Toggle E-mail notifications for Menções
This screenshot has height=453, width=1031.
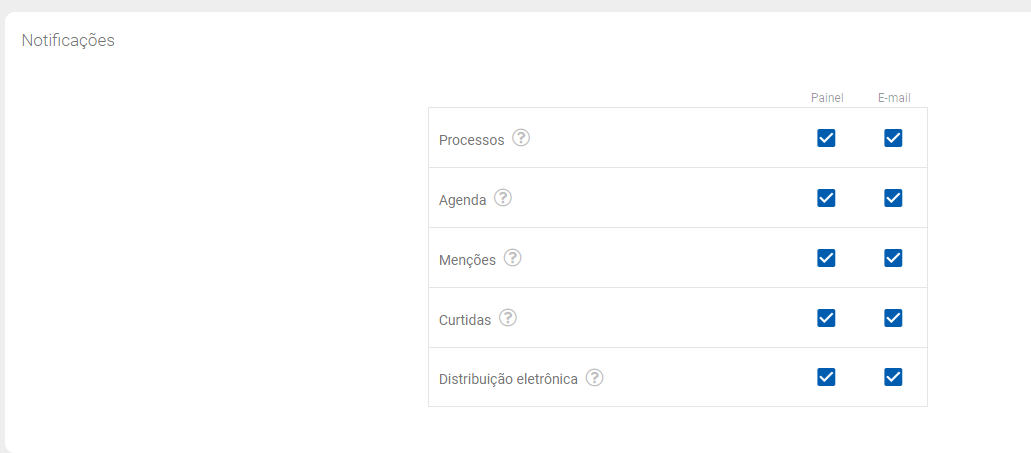pyautogui.click(x=893, y=258)
